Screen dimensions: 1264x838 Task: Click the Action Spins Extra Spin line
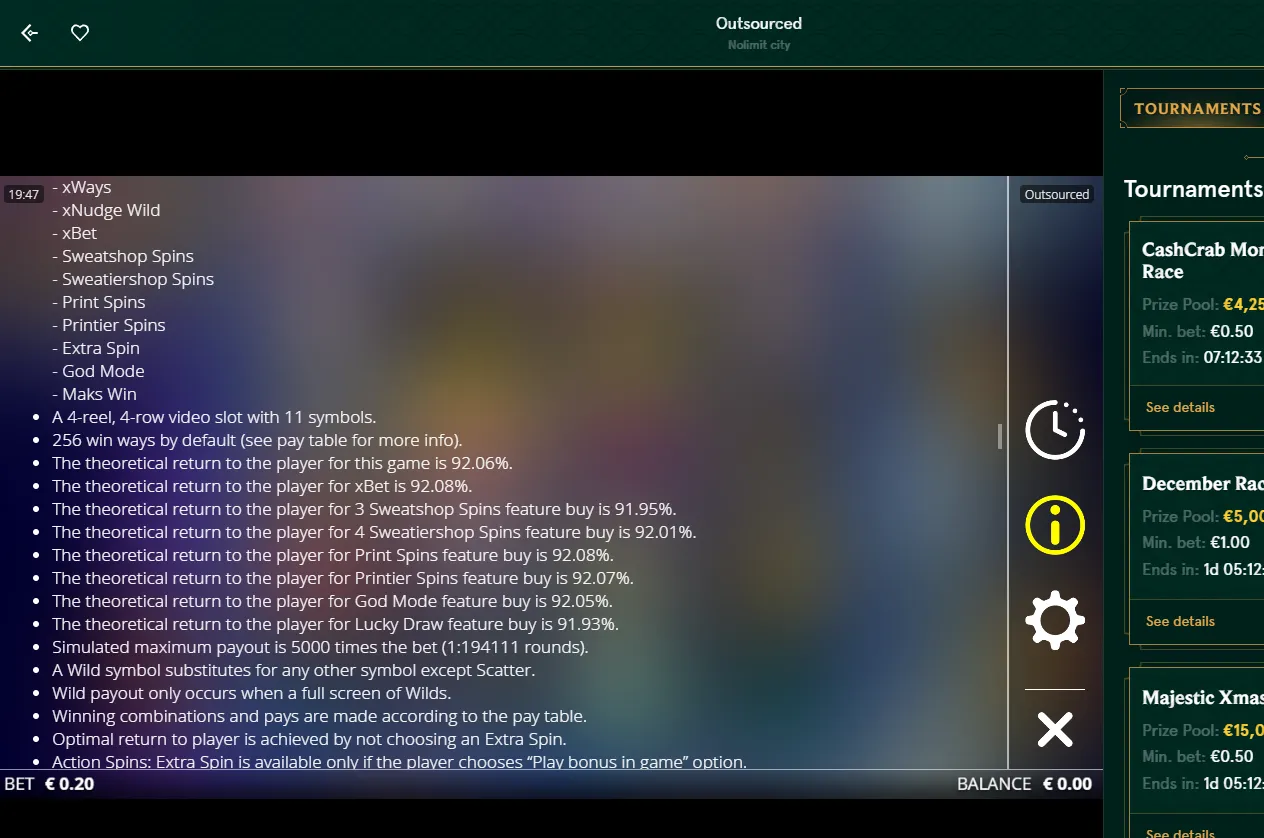tap(399, 761)
